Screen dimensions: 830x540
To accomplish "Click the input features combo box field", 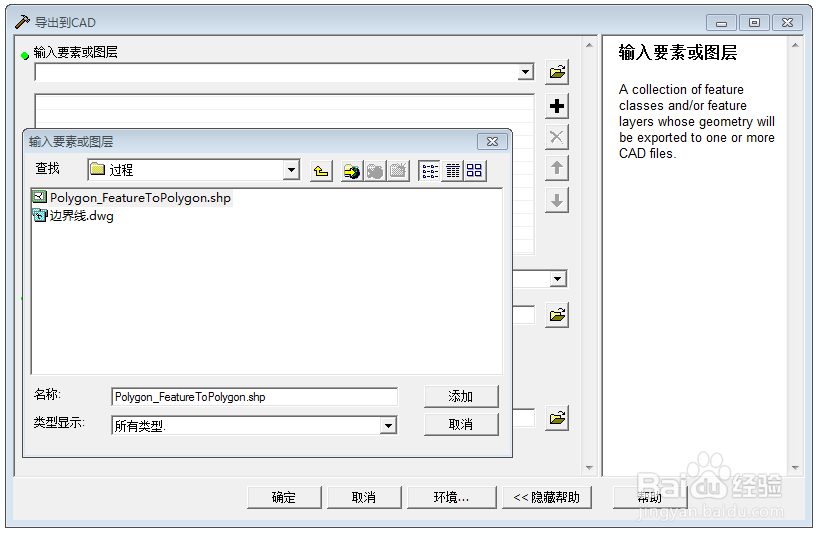I will (x=284, y=72).
